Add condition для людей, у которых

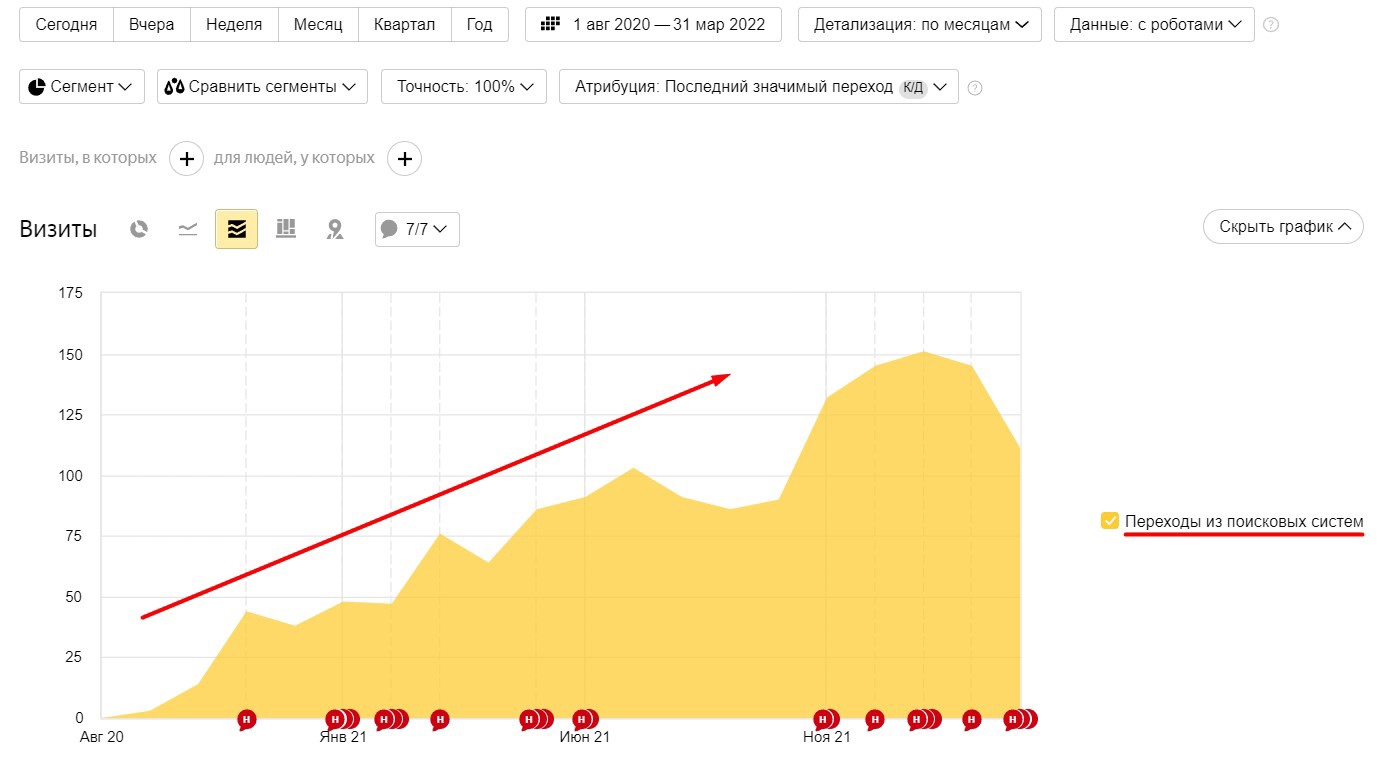pos(404,158)
